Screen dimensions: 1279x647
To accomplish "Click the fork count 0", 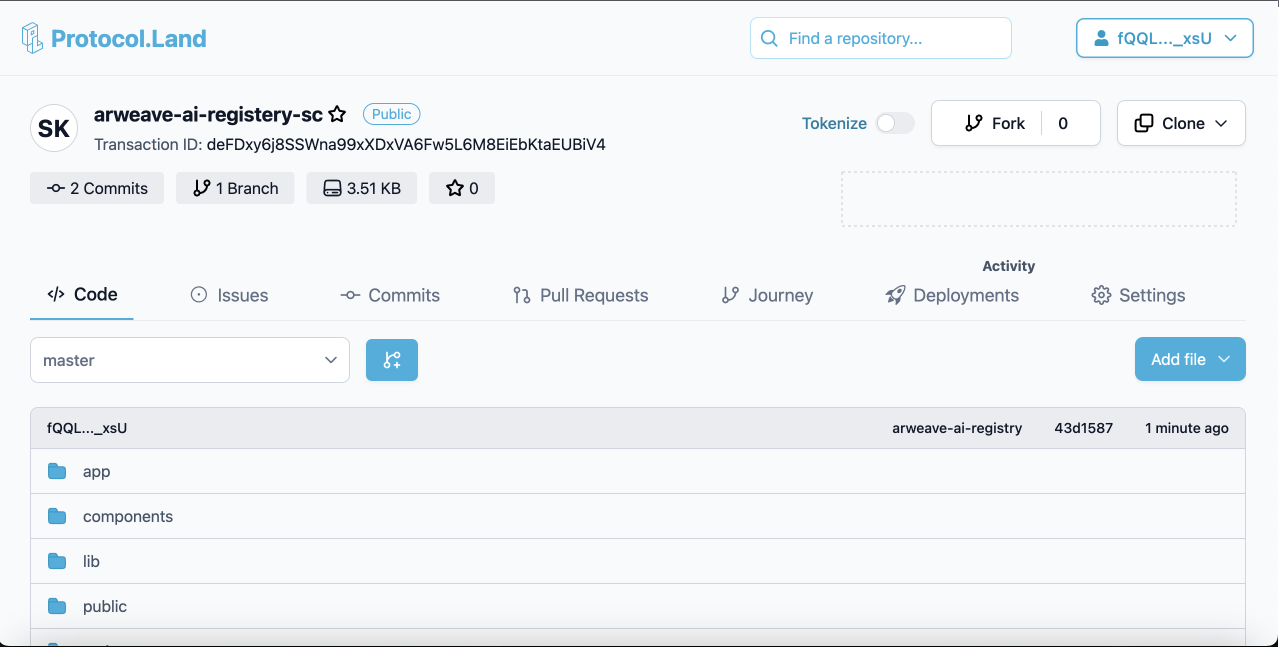I will (x=1063, y=123).
